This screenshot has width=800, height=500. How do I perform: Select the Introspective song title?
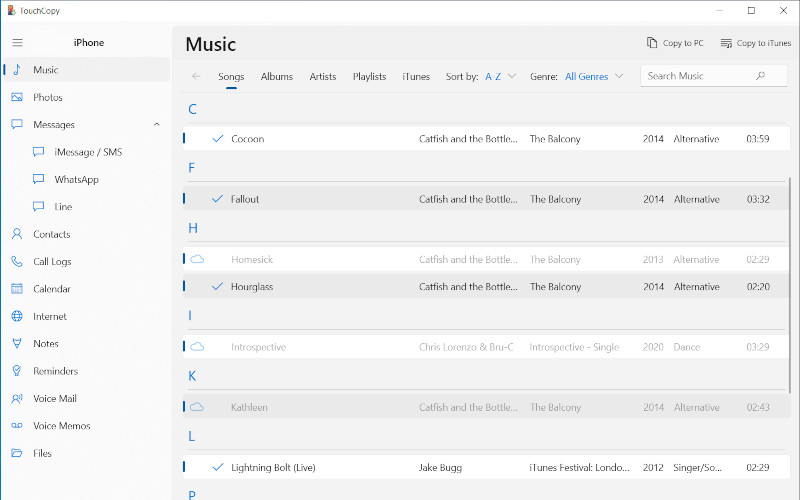pyautogui.click(x=258, y=347)
